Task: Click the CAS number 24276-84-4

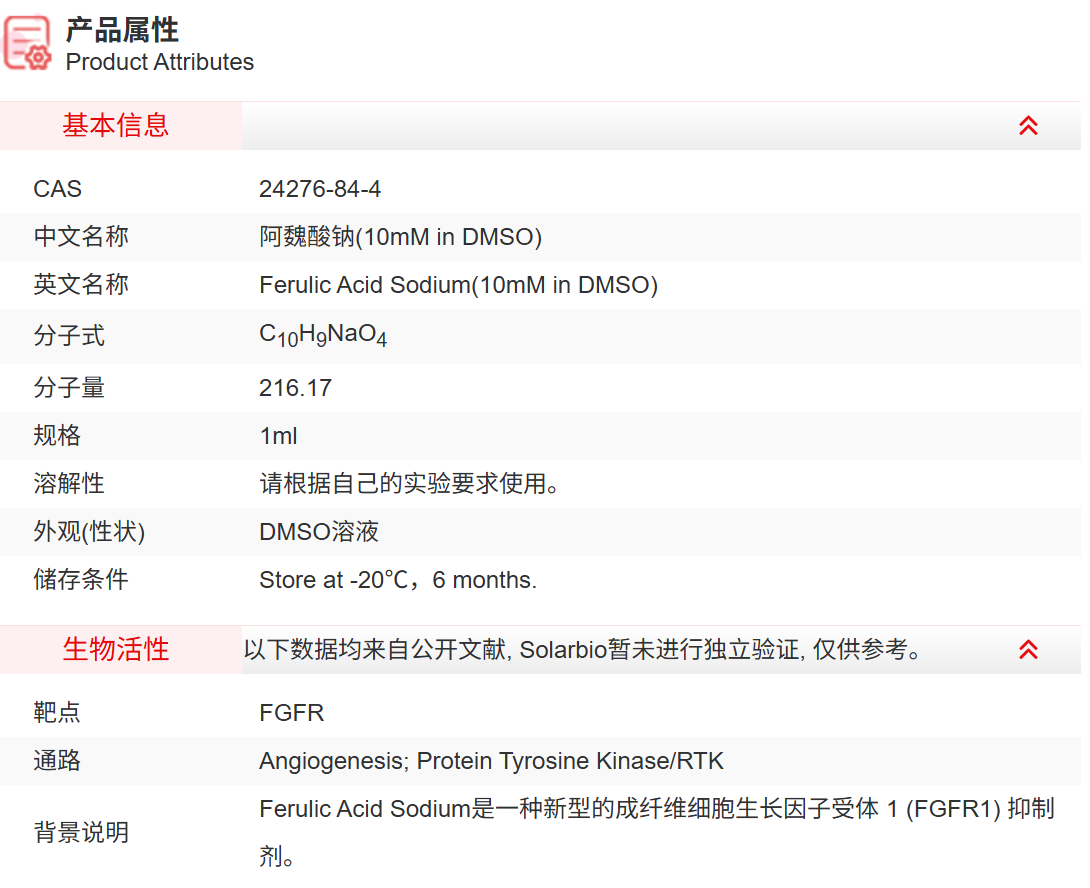Action: (x=320, y=189)
